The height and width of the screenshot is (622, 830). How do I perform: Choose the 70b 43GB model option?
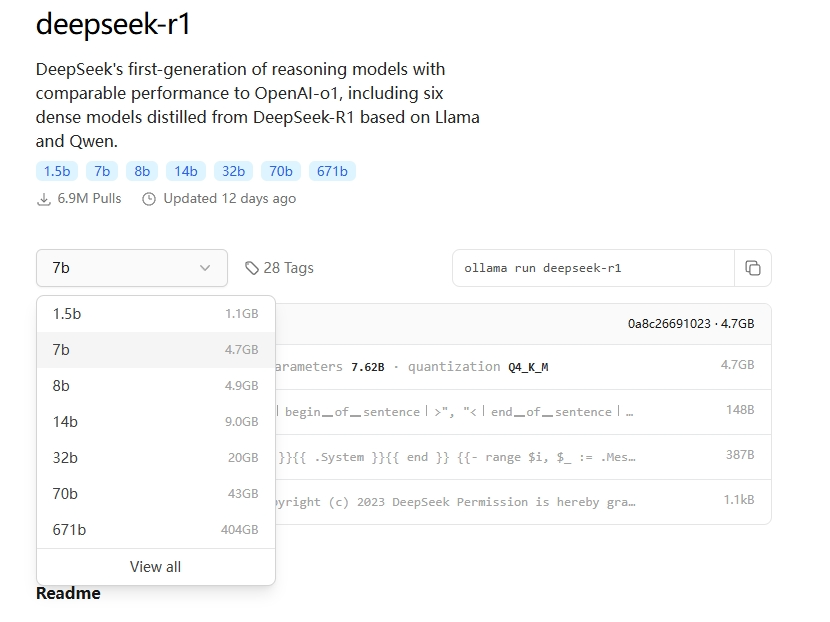156,494
